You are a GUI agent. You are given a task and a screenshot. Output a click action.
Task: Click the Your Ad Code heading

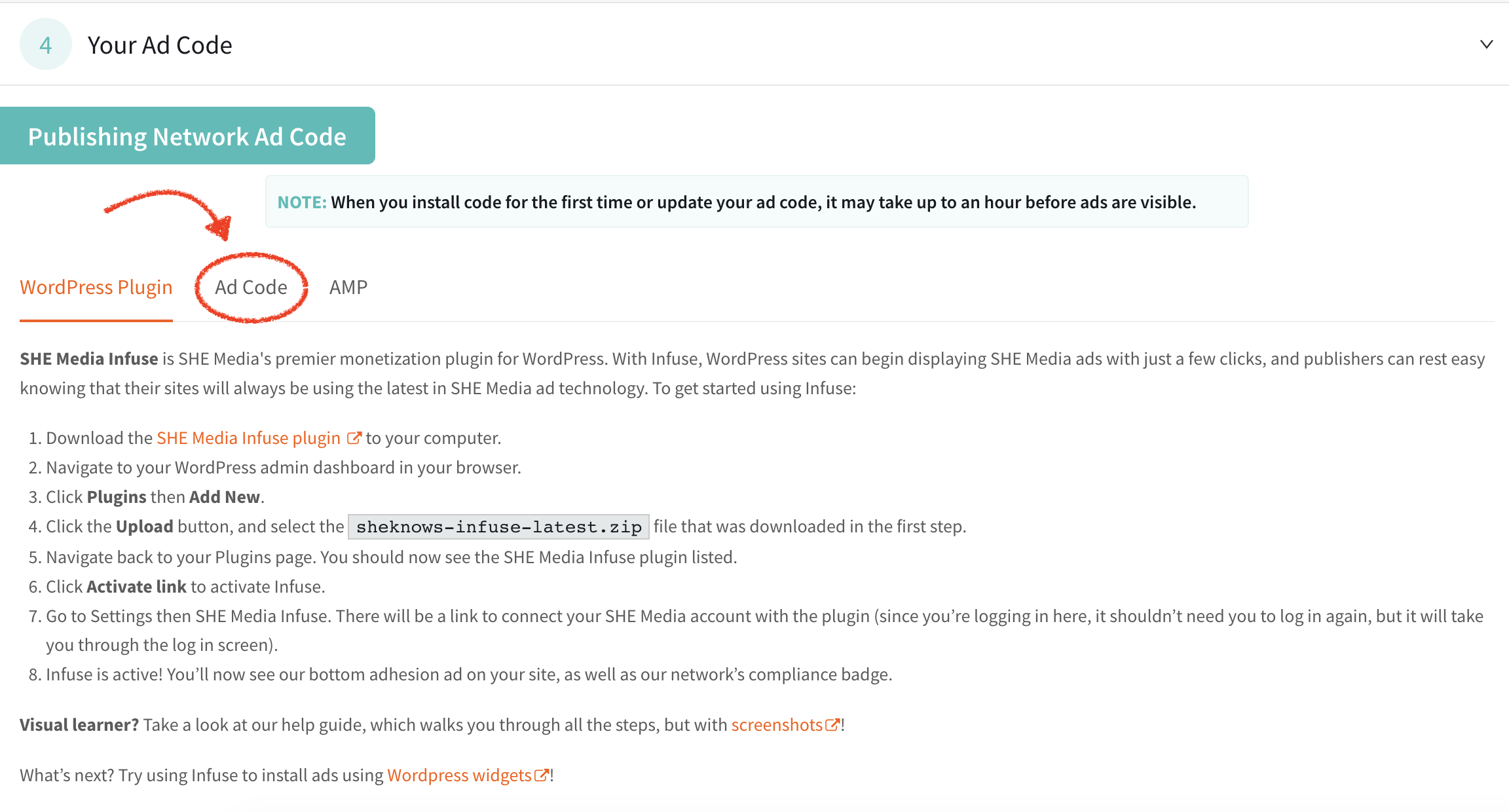coord(160,44)
